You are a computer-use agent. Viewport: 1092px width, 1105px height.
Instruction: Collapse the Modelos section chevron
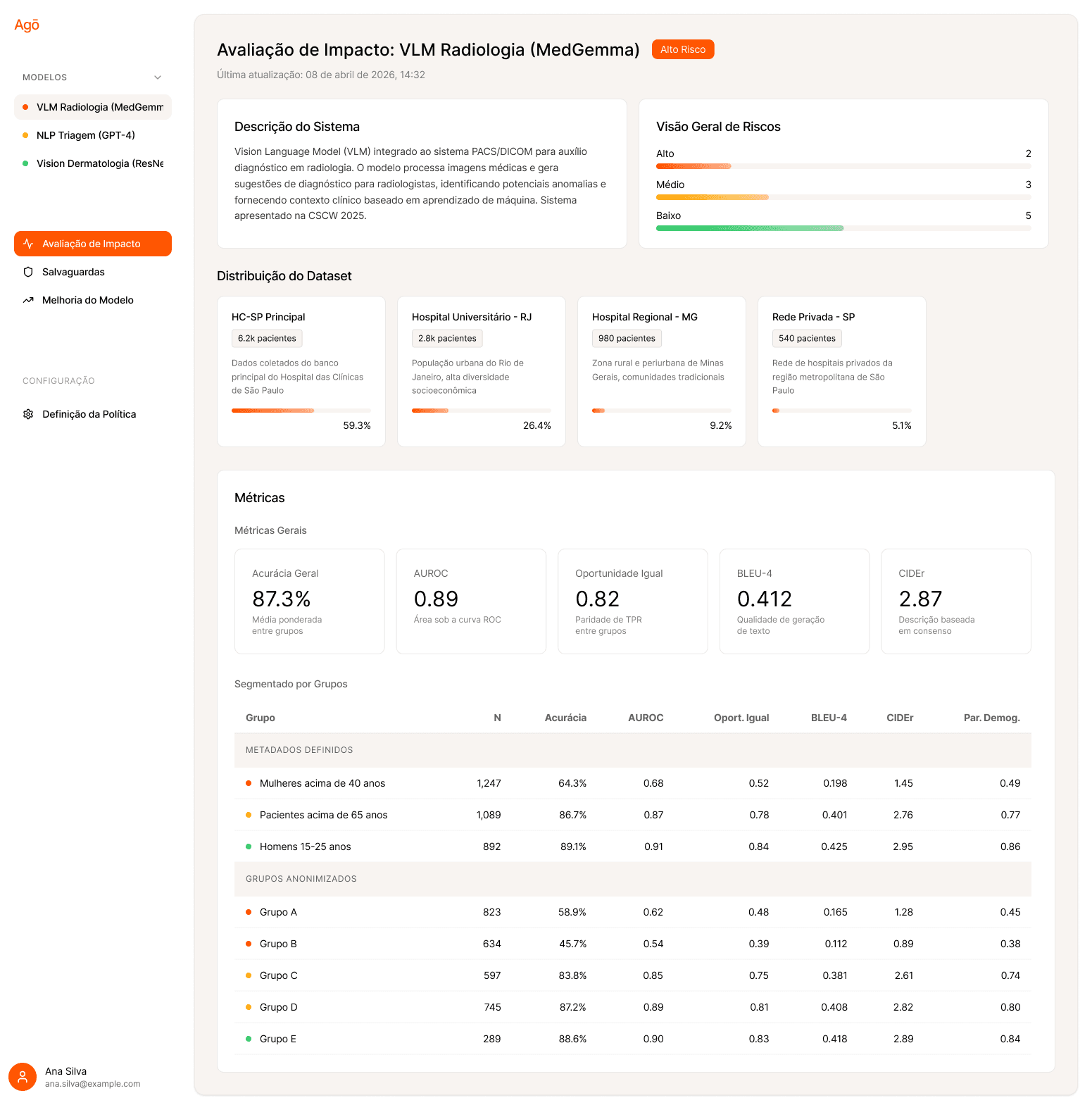coord(158,77)
